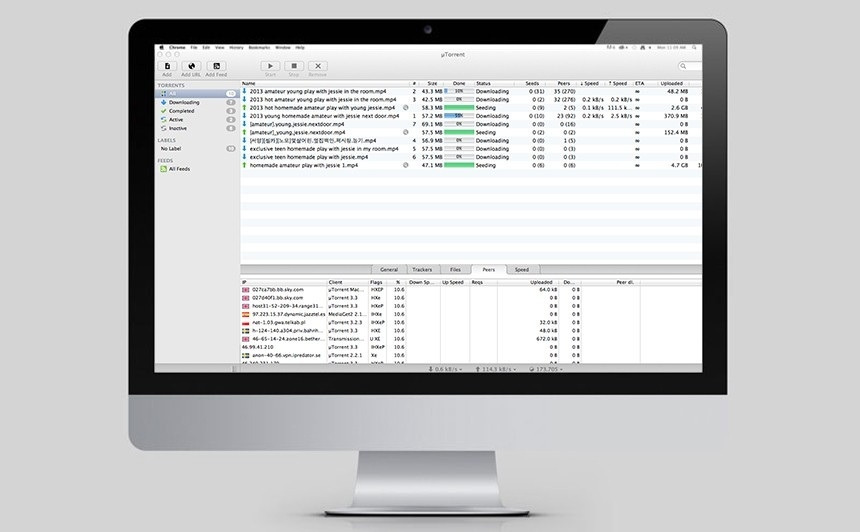Click the search input field
Screen dimensions: 860x532
pyautogui.click(x=690, y=66)
